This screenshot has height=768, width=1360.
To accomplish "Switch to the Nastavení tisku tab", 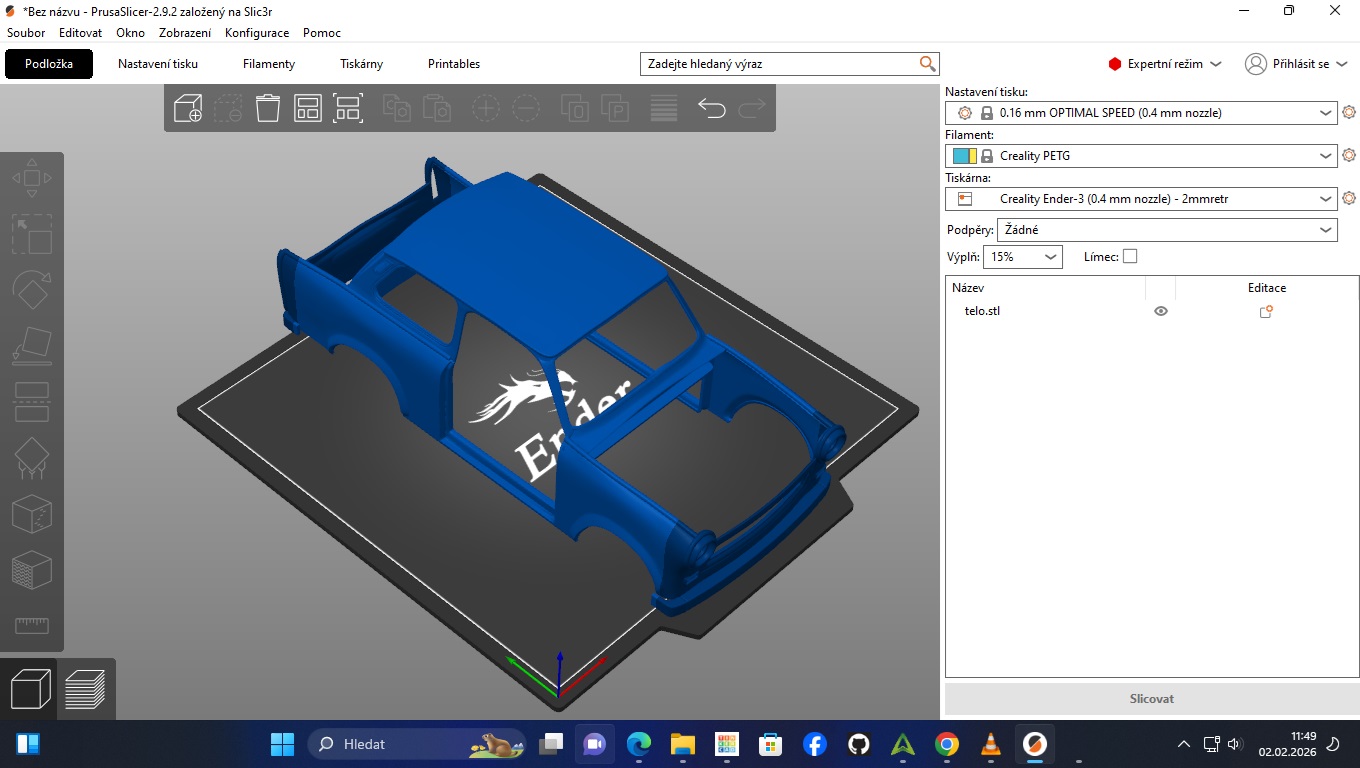I will (x=158, y=64).
